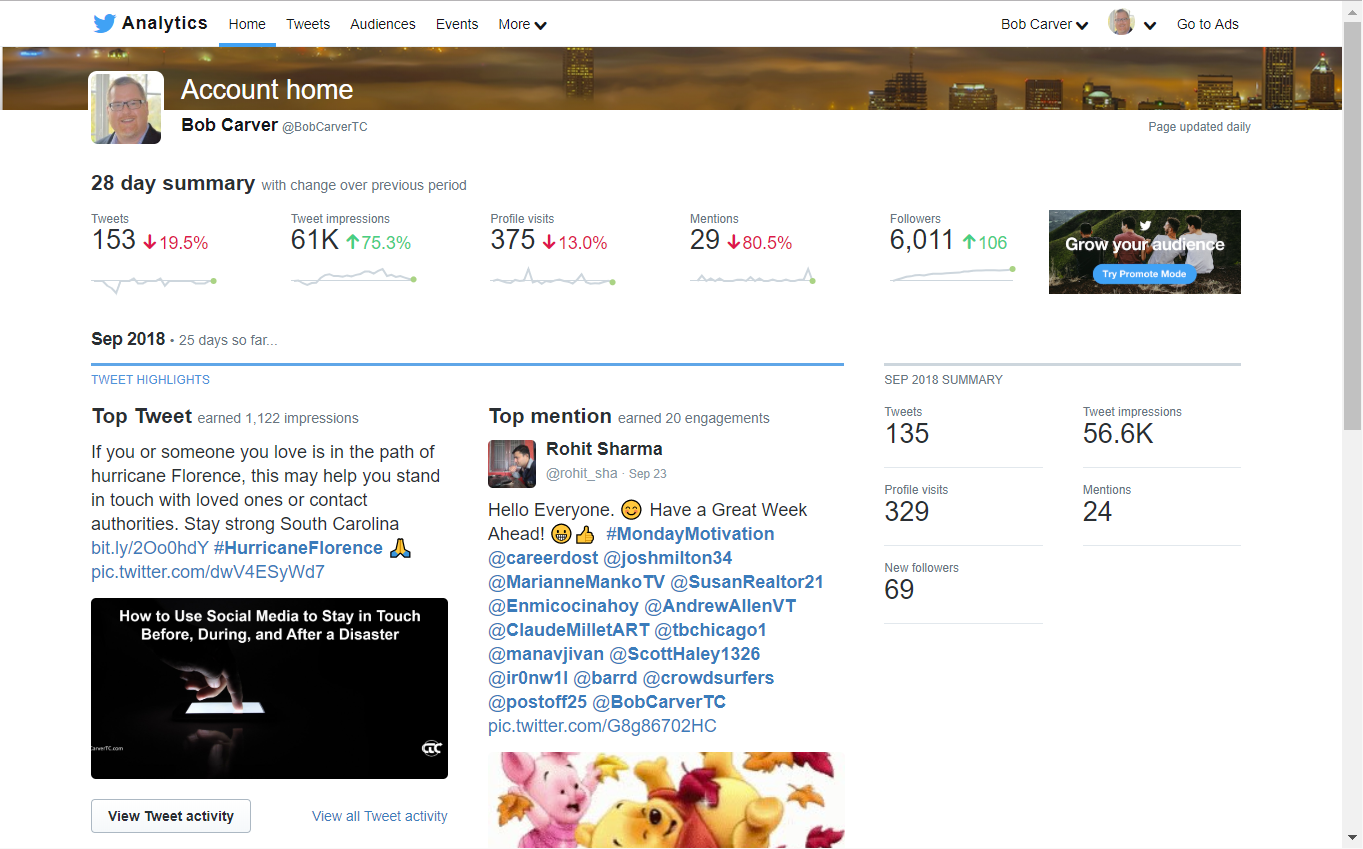
Task: Go to Ads link
Action: tap(1207, 24)
